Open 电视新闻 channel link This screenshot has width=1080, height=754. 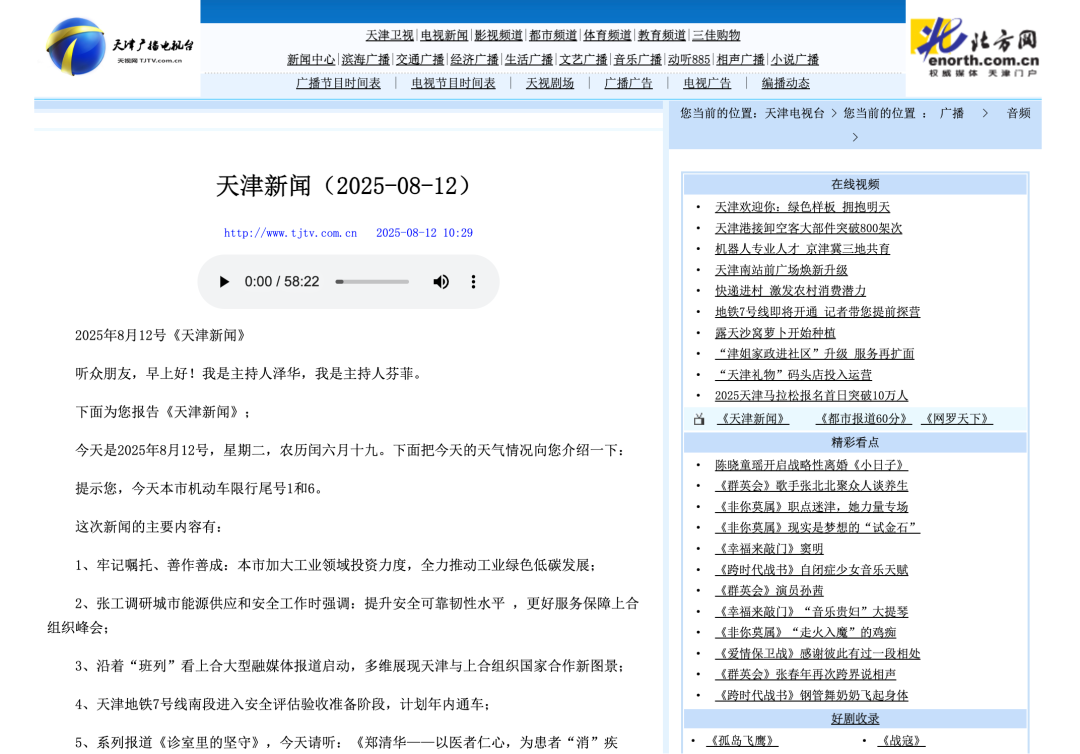coord(444,35)
